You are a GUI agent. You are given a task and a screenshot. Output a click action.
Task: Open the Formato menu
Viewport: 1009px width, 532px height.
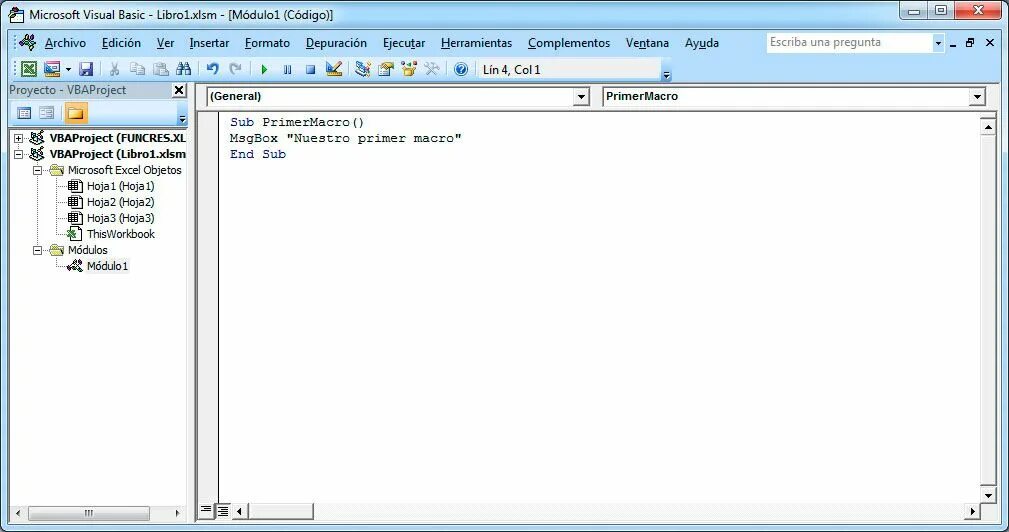[267, 43]
